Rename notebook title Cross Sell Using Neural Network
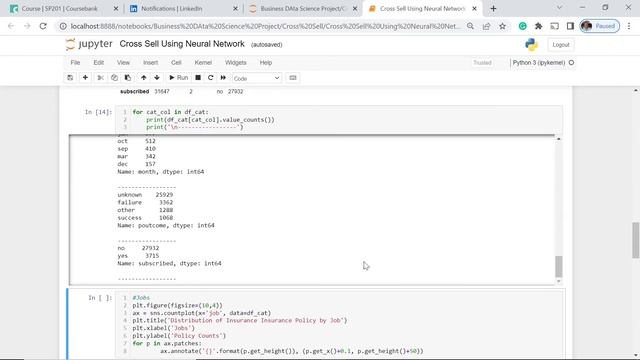 click(x=182, y=44)
